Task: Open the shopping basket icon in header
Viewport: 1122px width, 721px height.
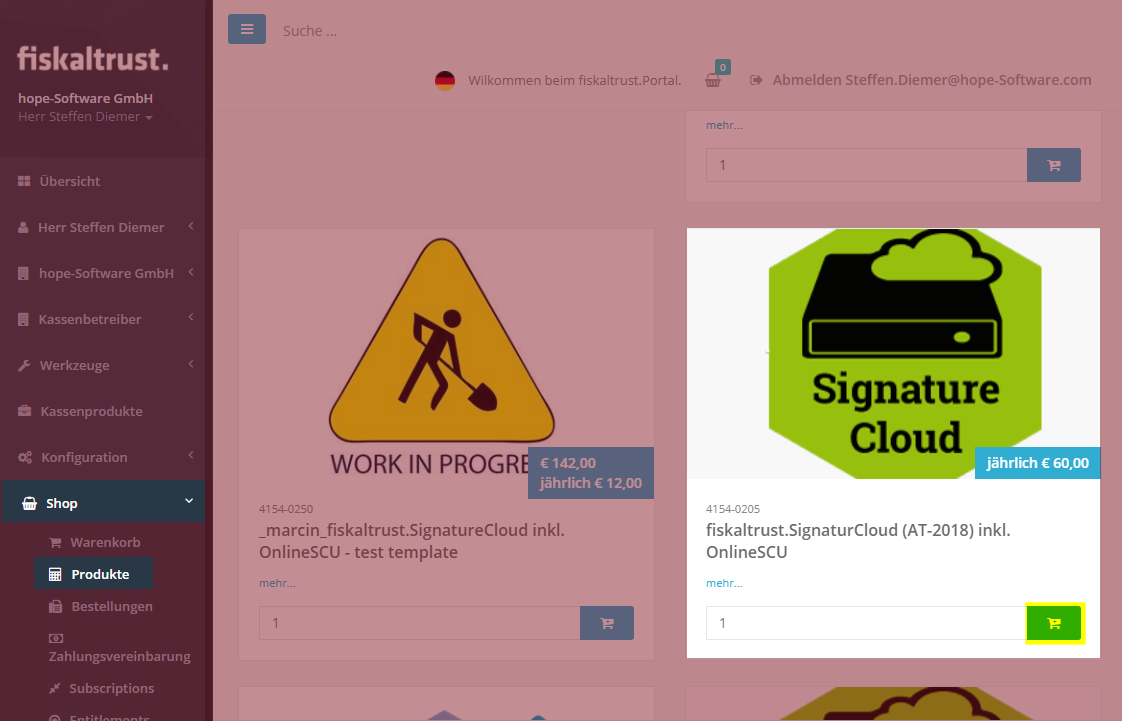Action: 713,80
